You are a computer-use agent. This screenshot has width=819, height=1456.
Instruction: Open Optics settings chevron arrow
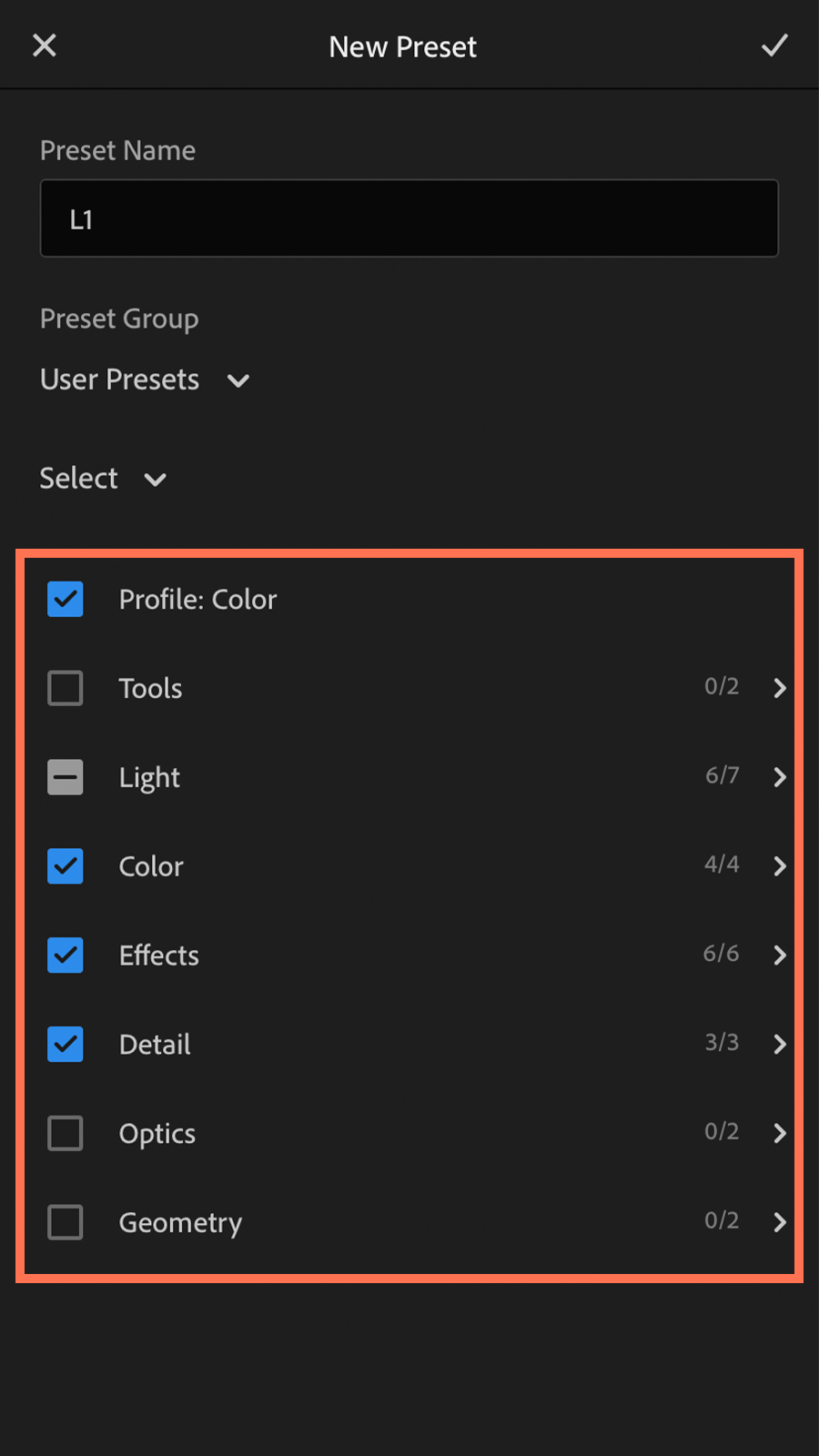[780, 1133]
